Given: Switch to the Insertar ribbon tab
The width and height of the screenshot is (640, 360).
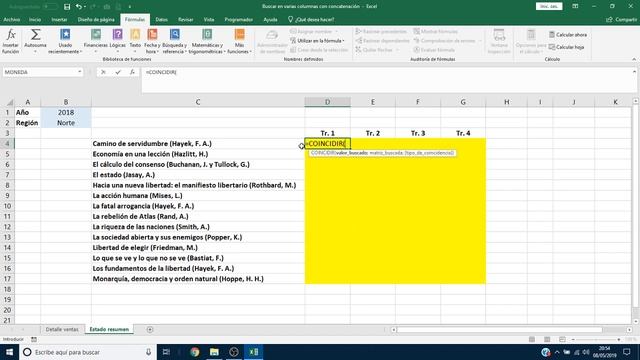Looking at the screenshot, I should [59, 20].
